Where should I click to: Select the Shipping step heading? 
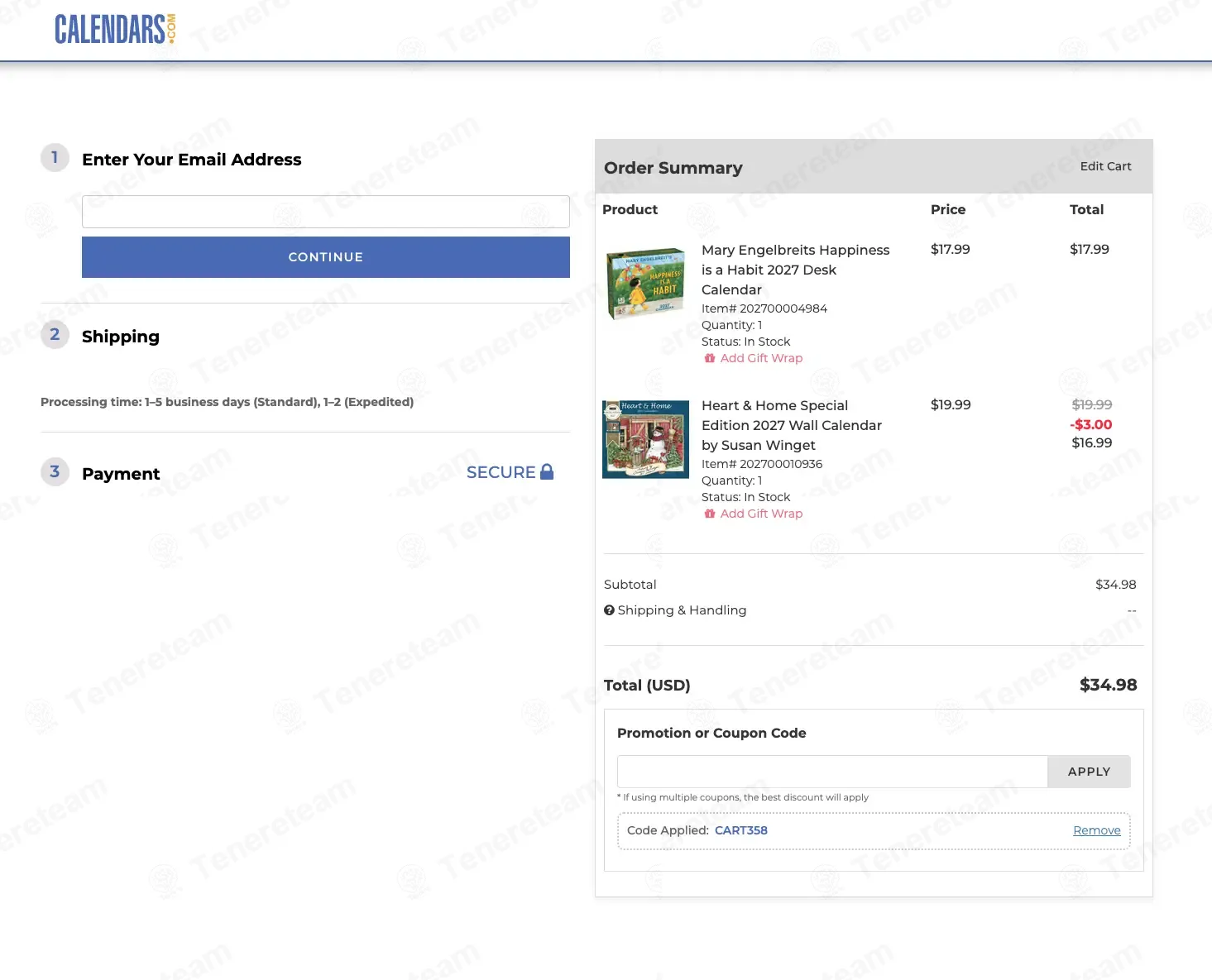121,337
